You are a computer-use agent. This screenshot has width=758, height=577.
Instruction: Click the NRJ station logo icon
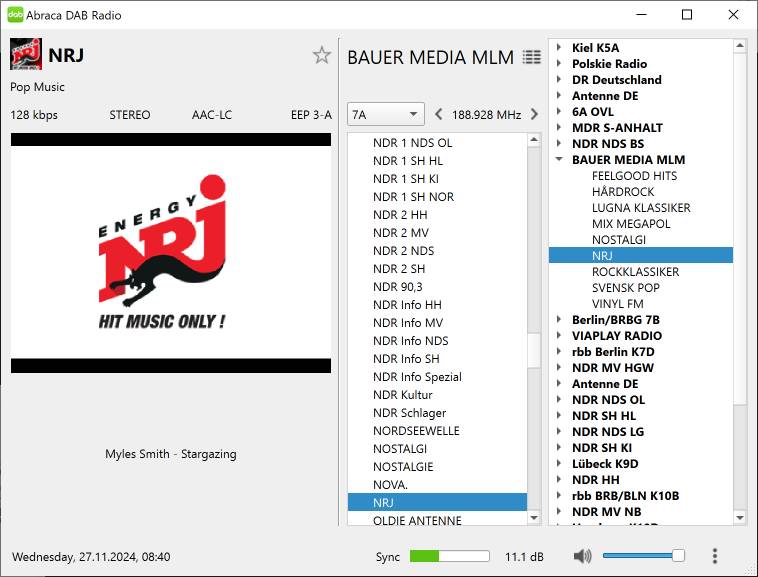[x=25, y=55]
